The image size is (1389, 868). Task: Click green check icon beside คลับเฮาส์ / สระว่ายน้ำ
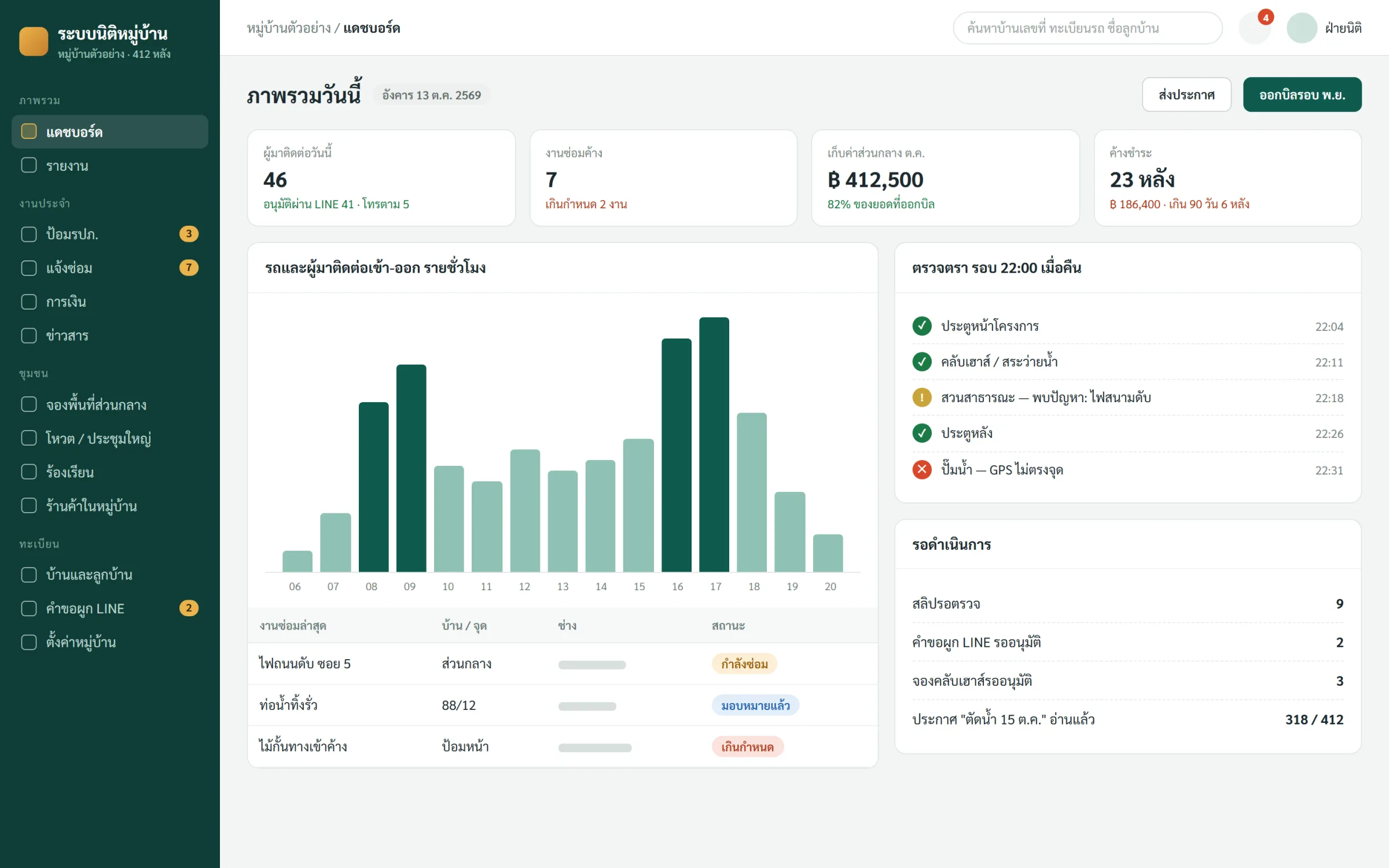pyautogui.click(x=922, y=362)
